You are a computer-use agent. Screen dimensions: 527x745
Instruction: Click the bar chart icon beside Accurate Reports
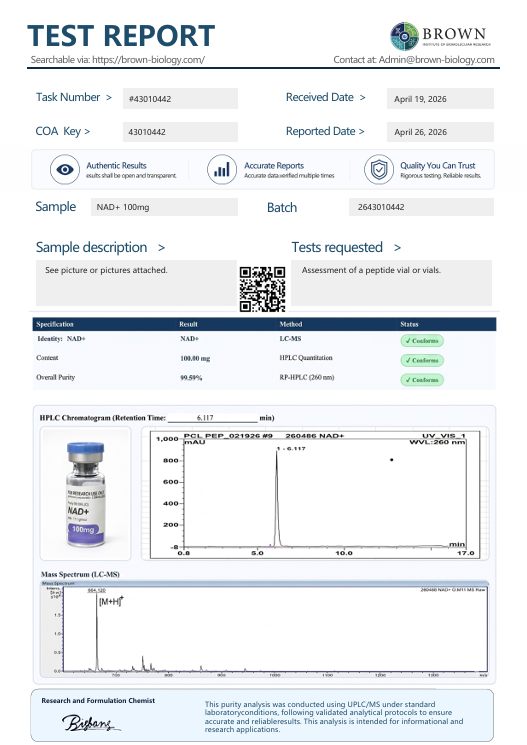tap(222, 169)
